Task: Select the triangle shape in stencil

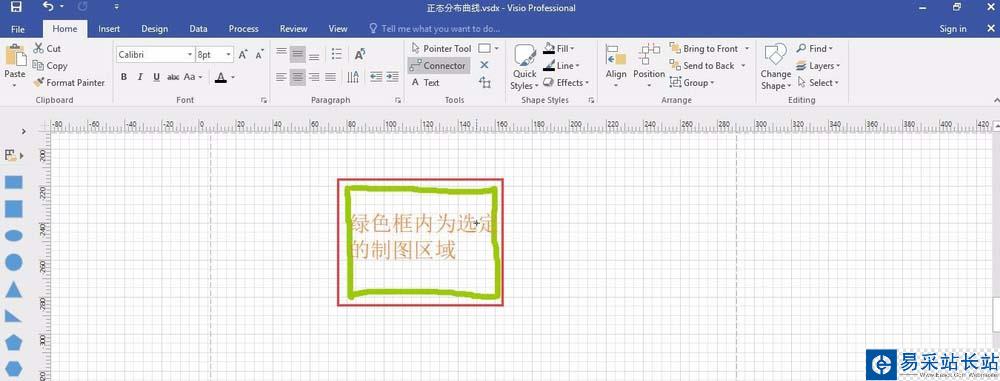Action: [13, 289]
